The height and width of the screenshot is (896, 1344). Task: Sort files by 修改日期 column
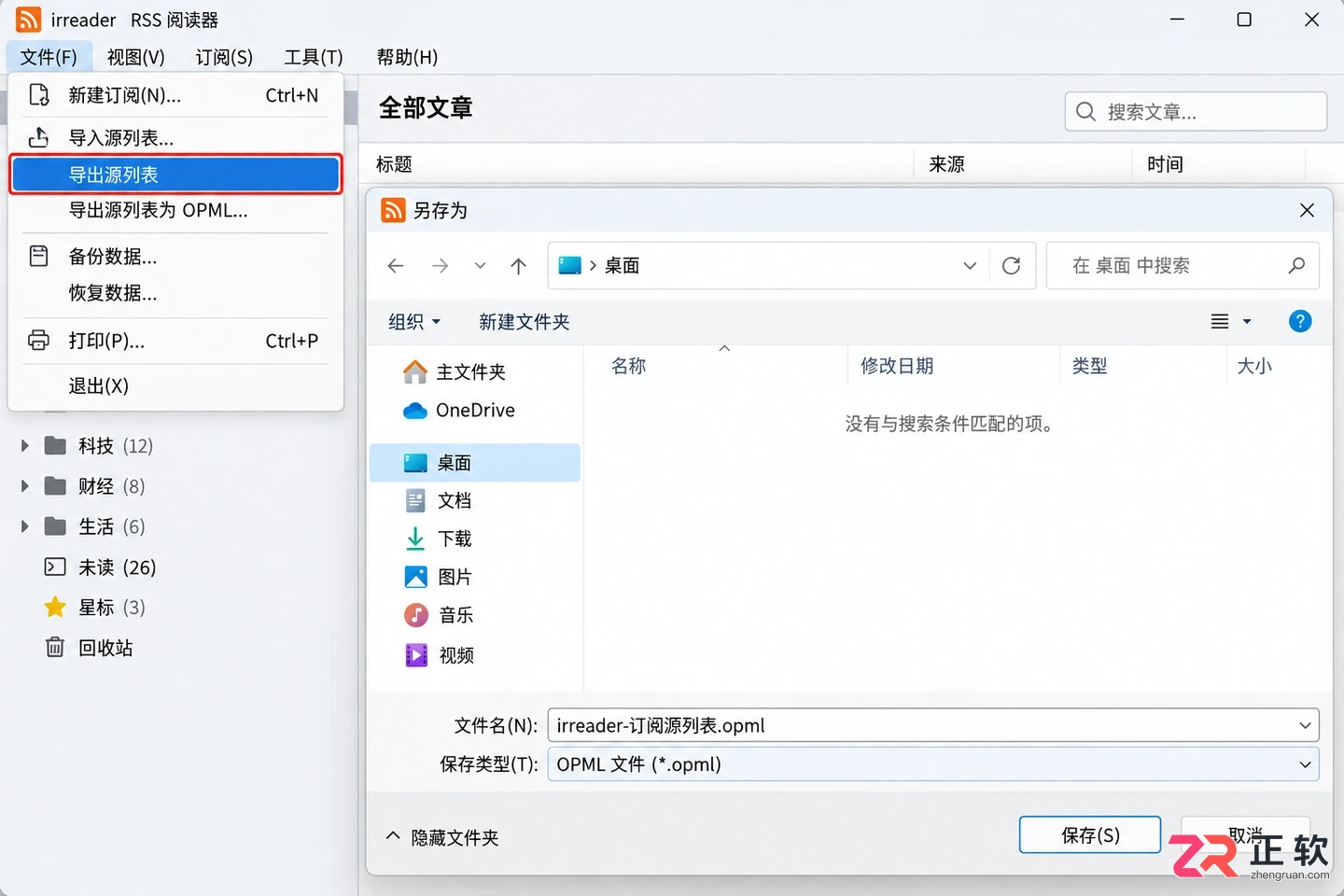(897, 366)
